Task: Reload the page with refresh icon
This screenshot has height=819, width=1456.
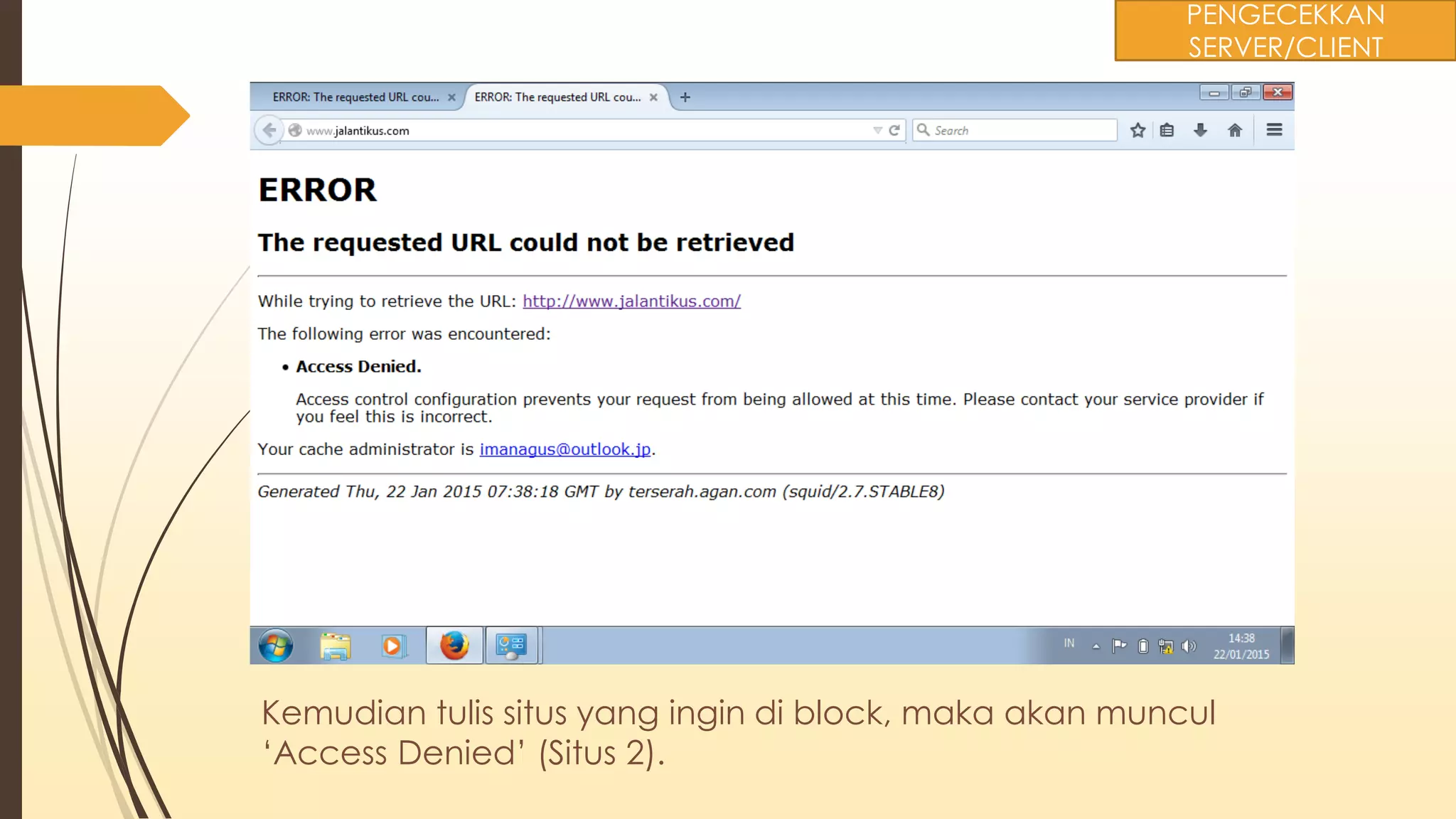Action: (x=894, y=130)
